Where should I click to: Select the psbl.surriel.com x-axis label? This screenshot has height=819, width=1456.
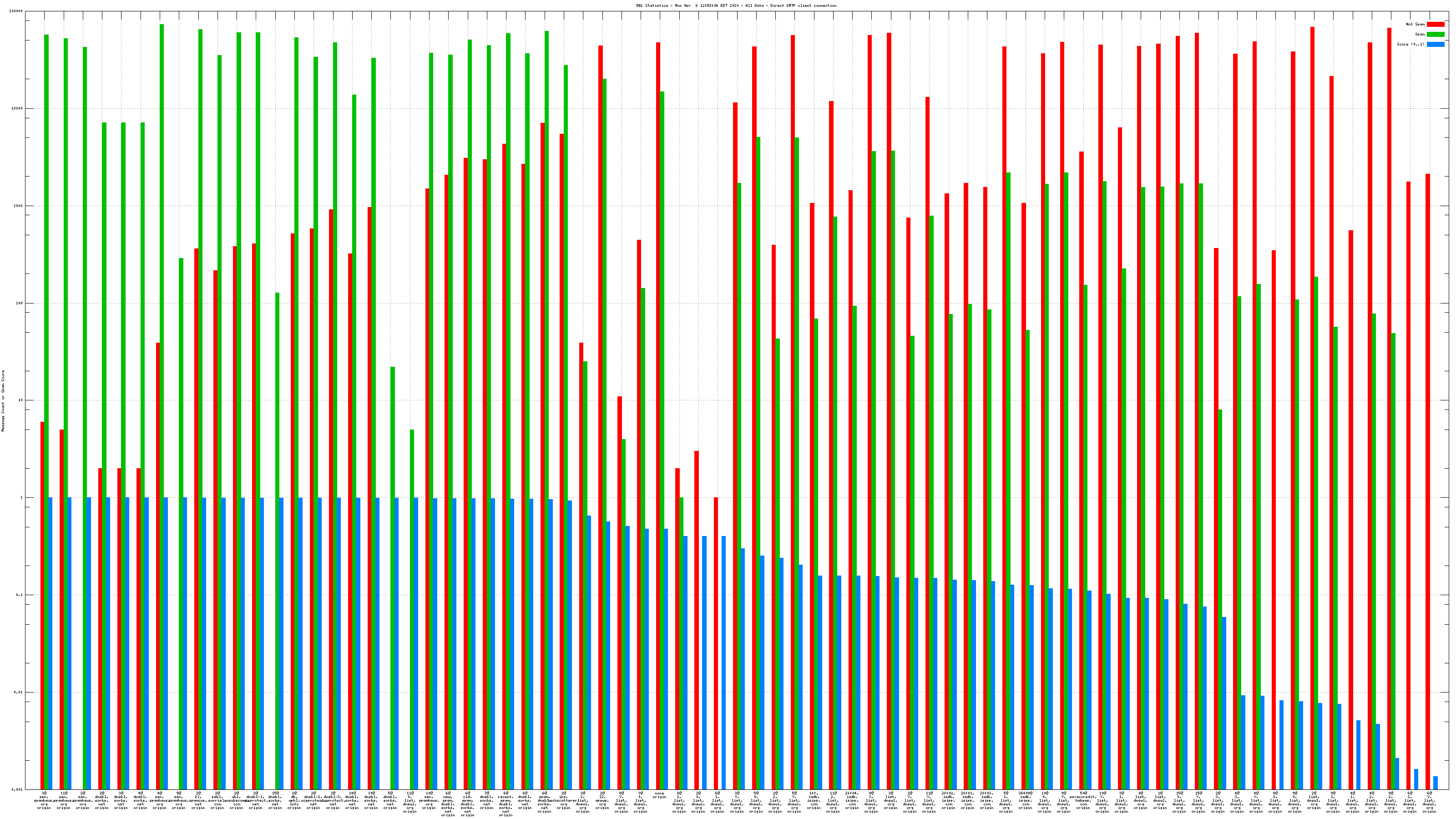tap(217, 800)
